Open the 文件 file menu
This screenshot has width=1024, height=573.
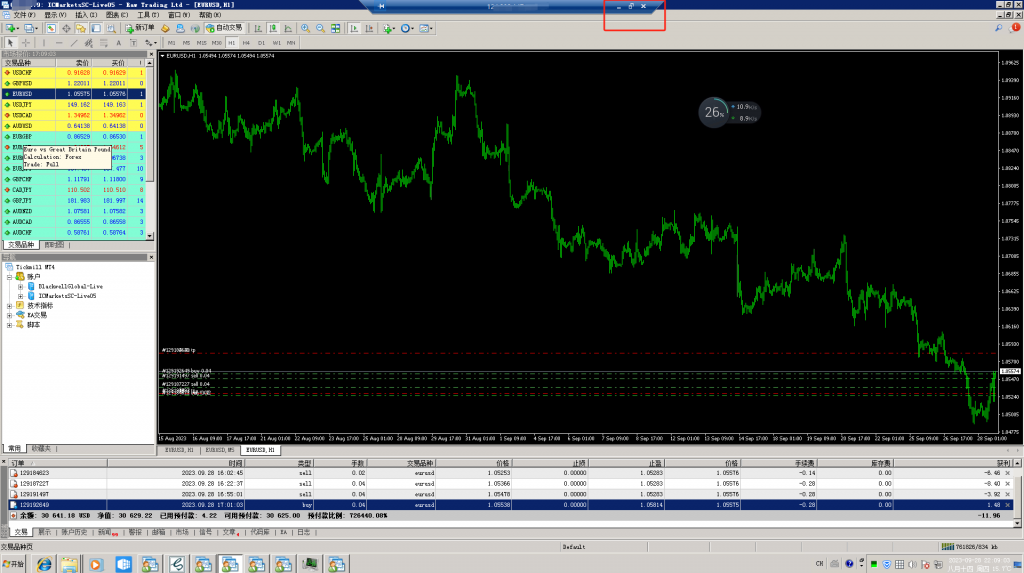point(24,14)
